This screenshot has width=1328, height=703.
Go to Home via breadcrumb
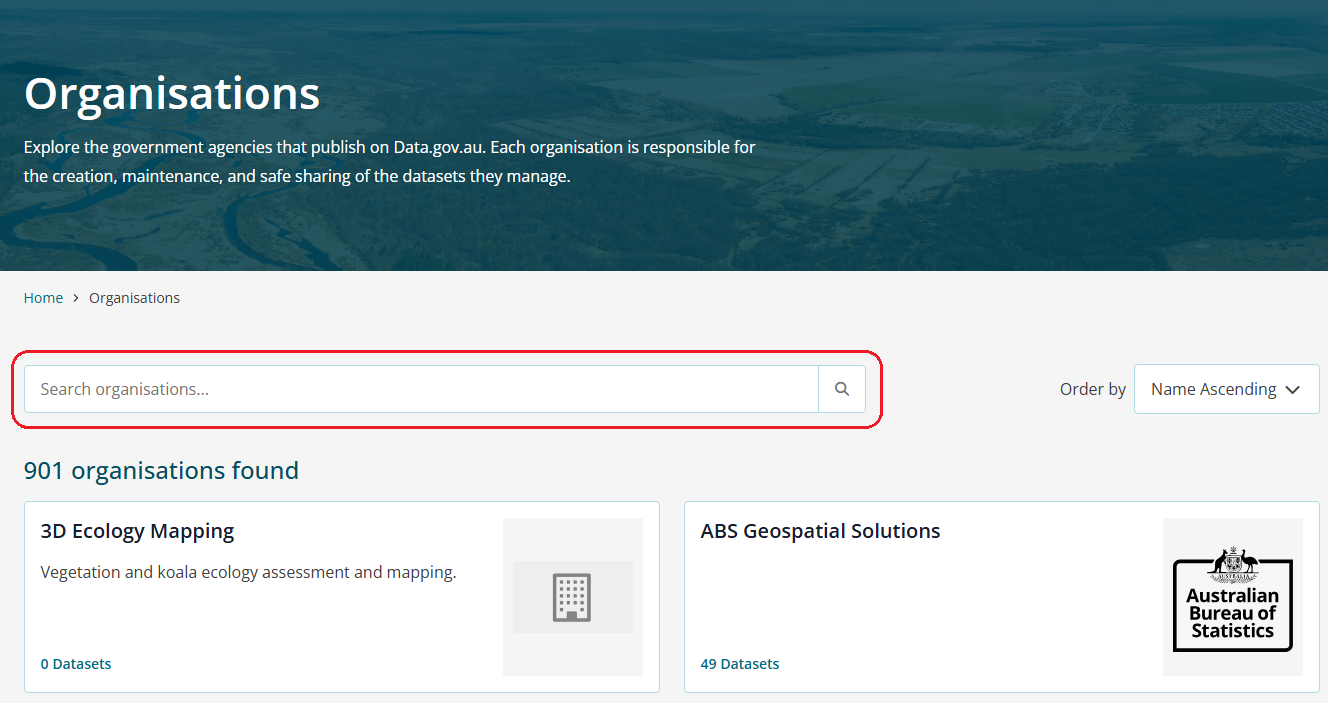point(43,298)
